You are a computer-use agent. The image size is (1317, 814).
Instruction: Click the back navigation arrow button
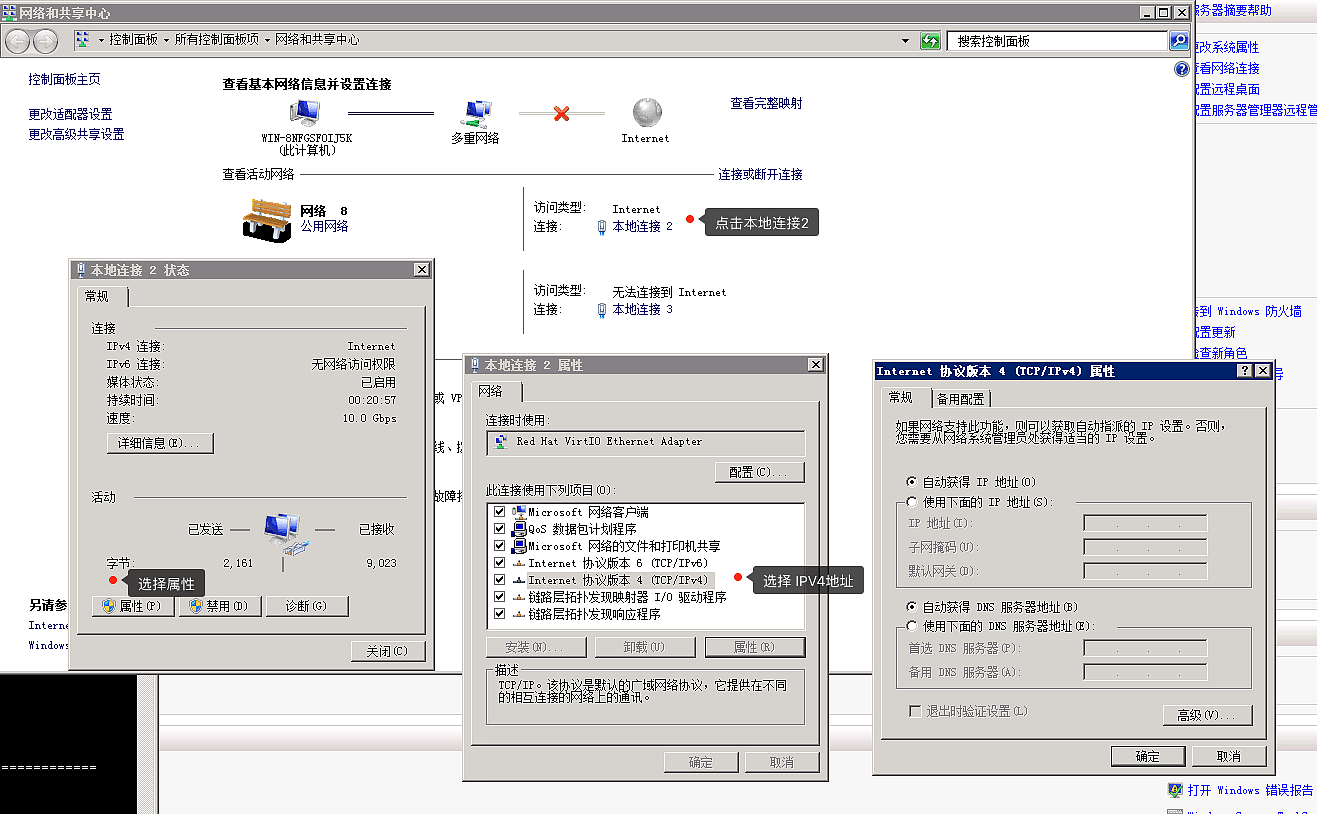[x=18, y=41]
